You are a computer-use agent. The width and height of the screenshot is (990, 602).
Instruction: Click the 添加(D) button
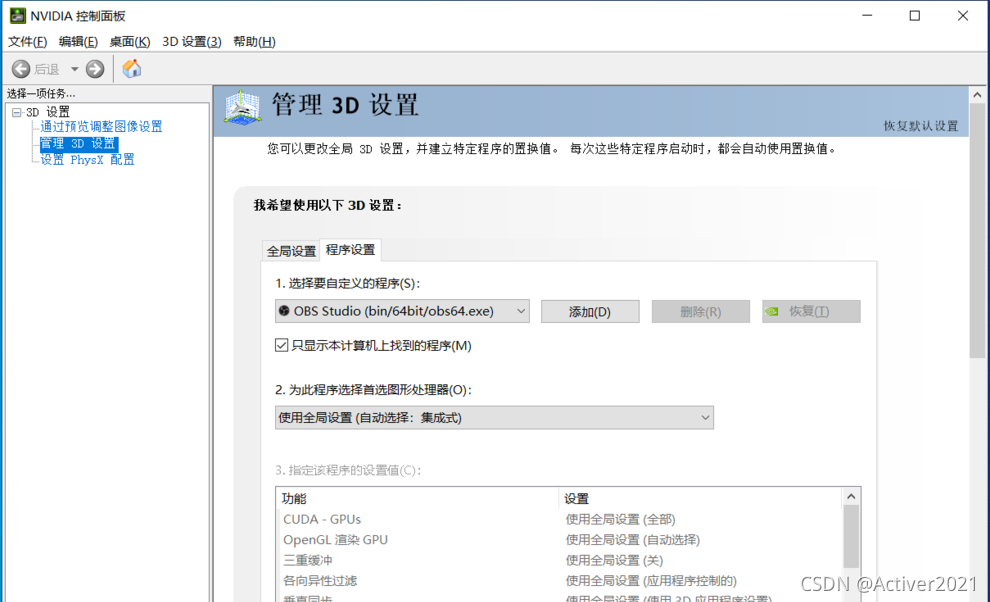(590, 311)
